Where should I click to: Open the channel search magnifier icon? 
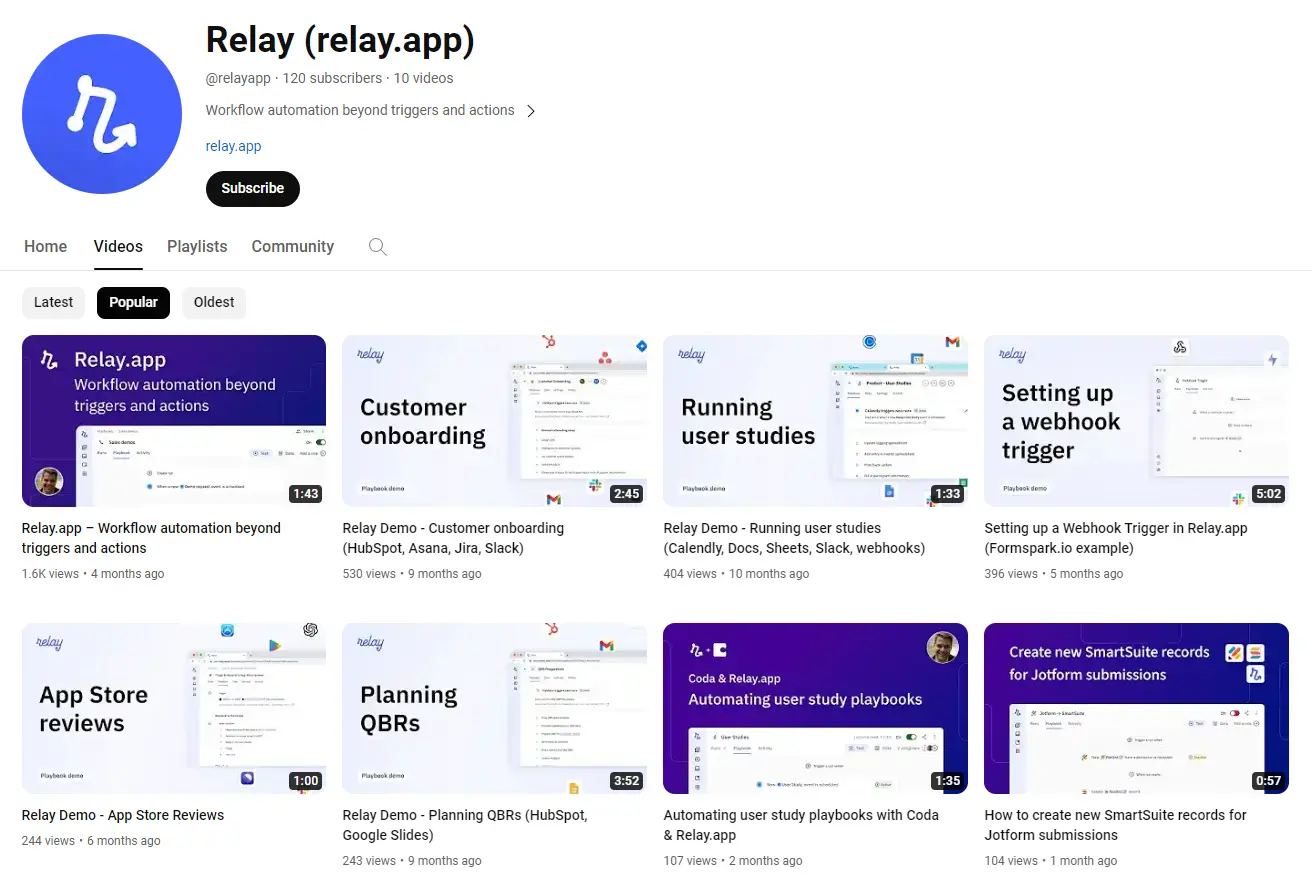pos(377,246)
